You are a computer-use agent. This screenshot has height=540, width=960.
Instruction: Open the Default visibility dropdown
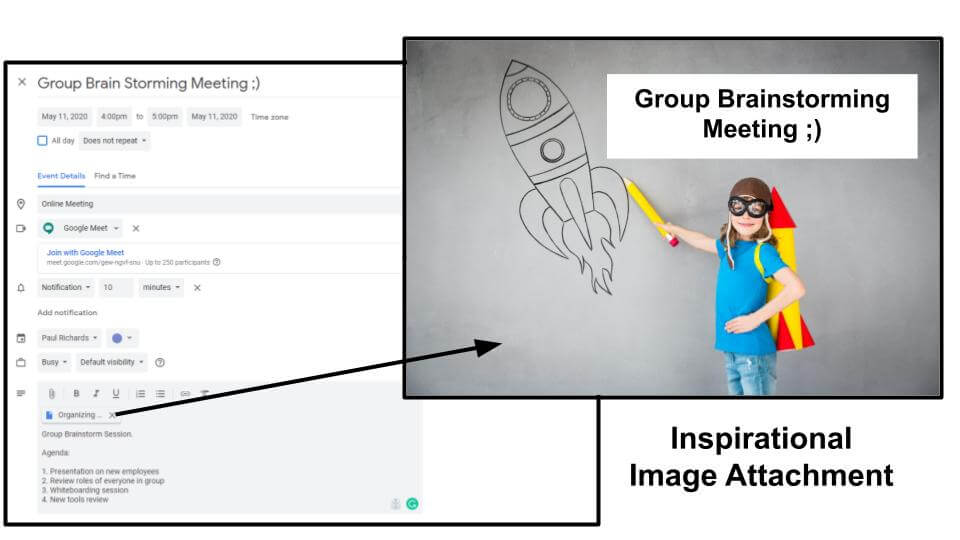click(x=112, y=362)
